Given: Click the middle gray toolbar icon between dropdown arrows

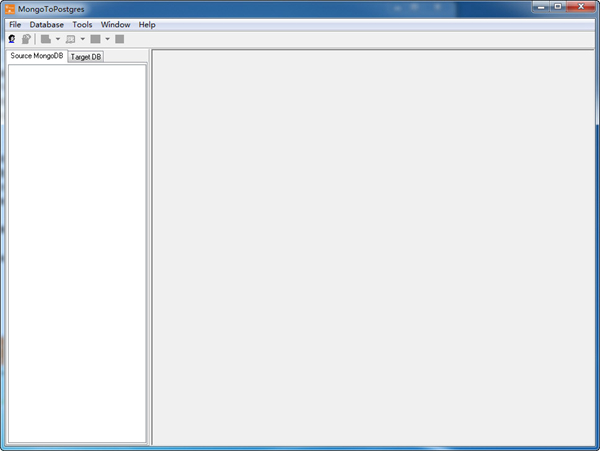Looking at the screenshot, I should (x=70, y=39).
